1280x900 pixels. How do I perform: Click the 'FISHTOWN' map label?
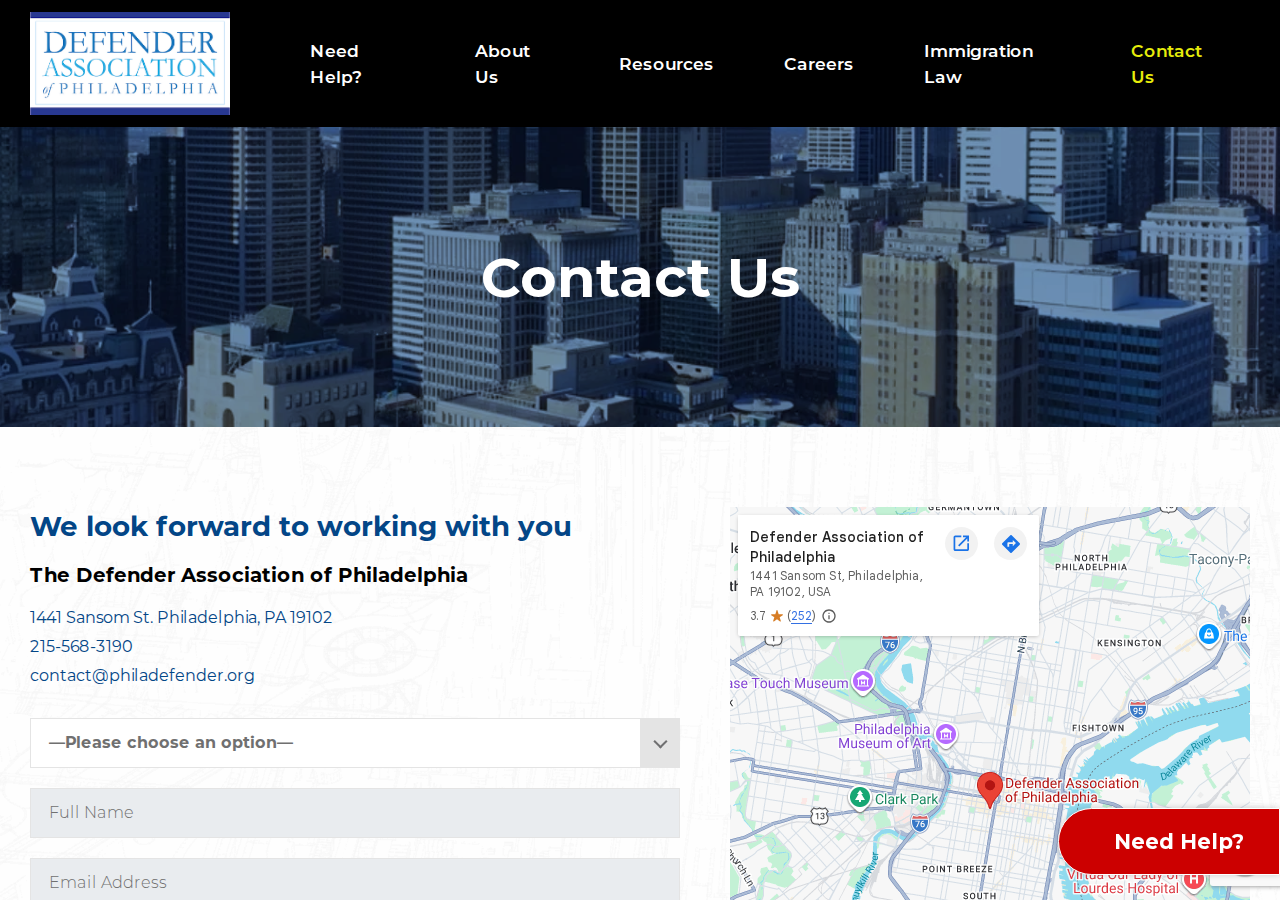(x=1098, y=728)
